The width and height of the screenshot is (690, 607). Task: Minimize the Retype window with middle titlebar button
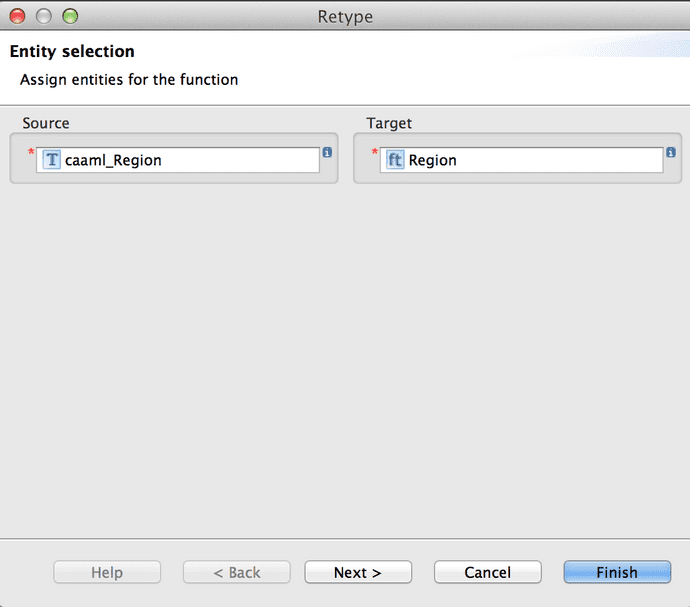tap(44, 16)
